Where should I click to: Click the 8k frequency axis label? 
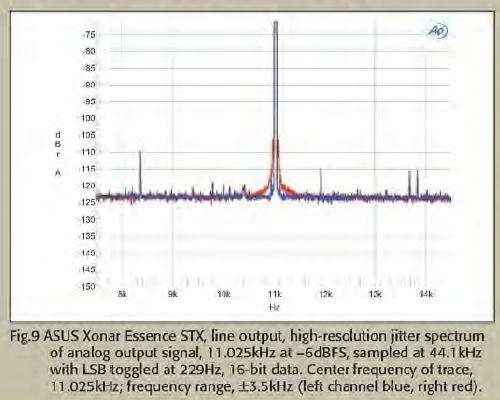(122, 294)
